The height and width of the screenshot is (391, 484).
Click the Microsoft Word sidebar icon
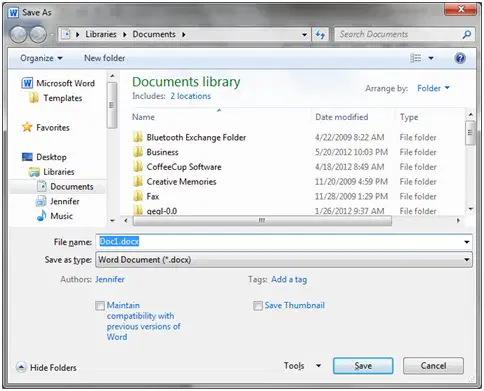(x=27, y=83)
